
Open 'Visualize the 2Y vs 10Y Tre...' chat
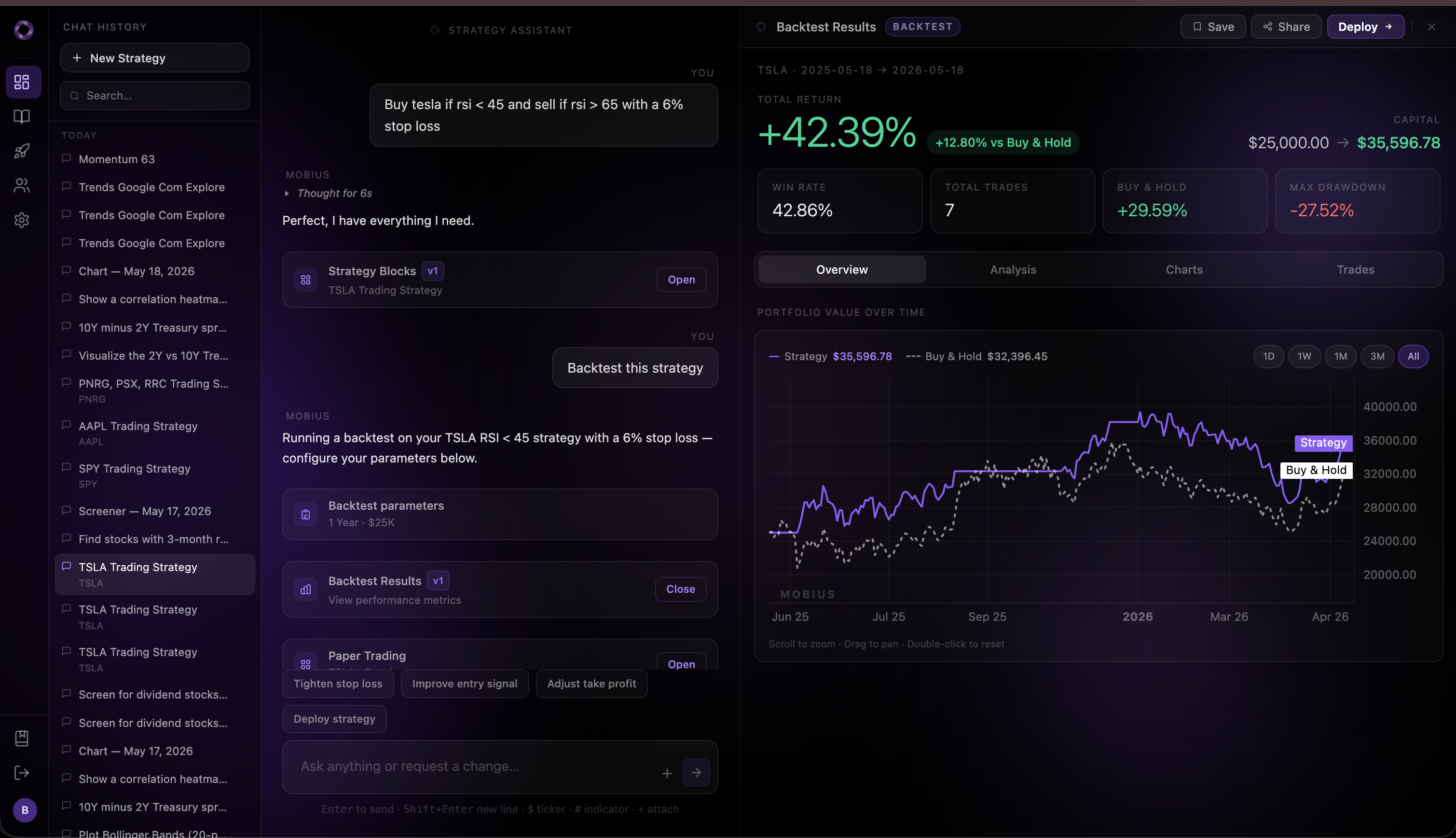(155, 356)
